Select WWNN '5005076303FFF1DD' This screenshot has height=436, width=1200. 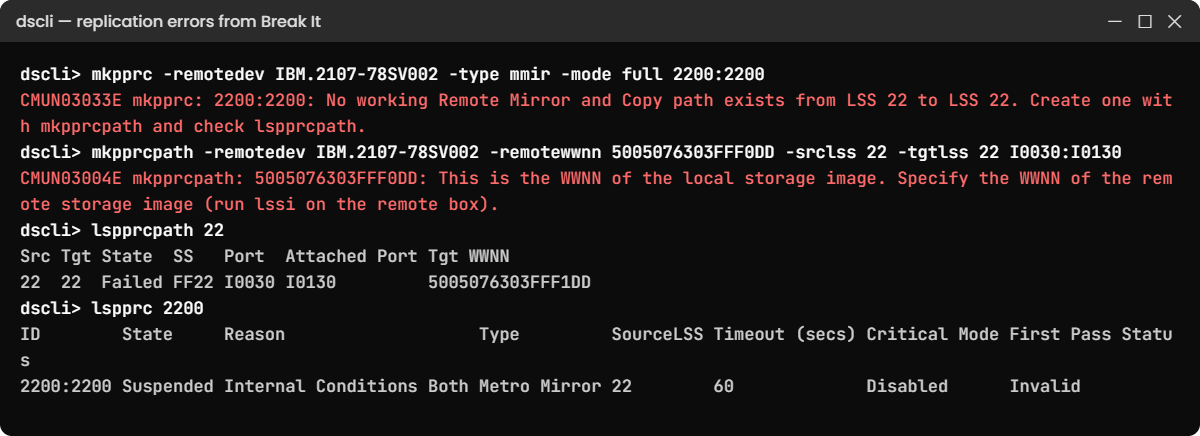point(509,283)
